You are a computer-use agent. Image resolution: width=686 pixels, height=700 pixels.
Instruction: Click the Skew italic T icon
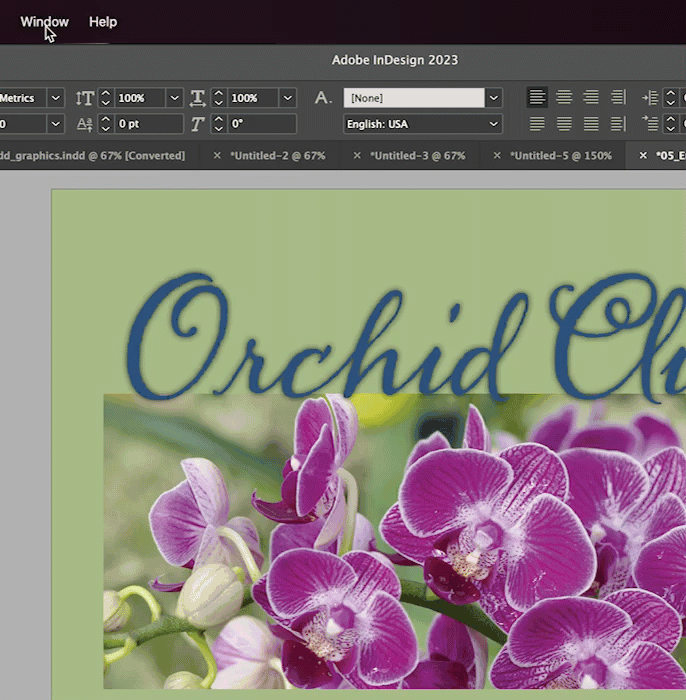tap(197, 124)
